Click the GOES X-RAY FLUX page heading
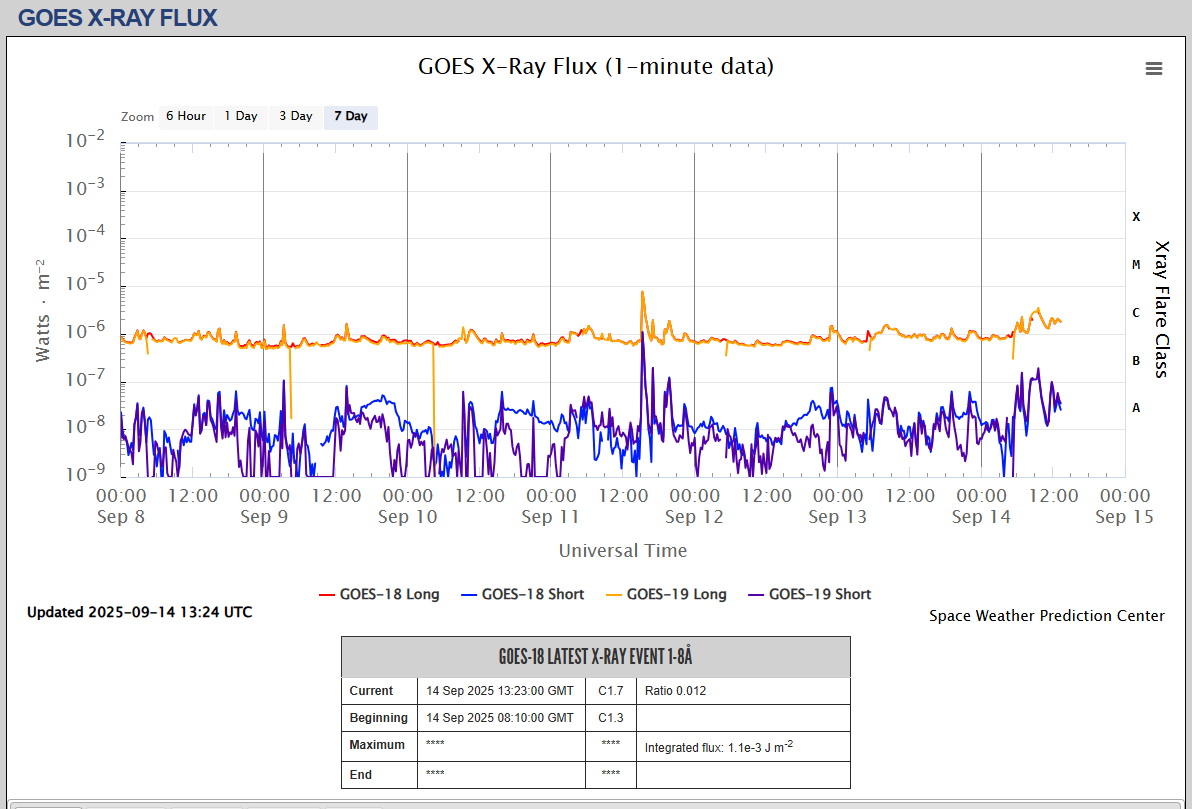The image size is (1192, 809). click(x=118, y=17)
